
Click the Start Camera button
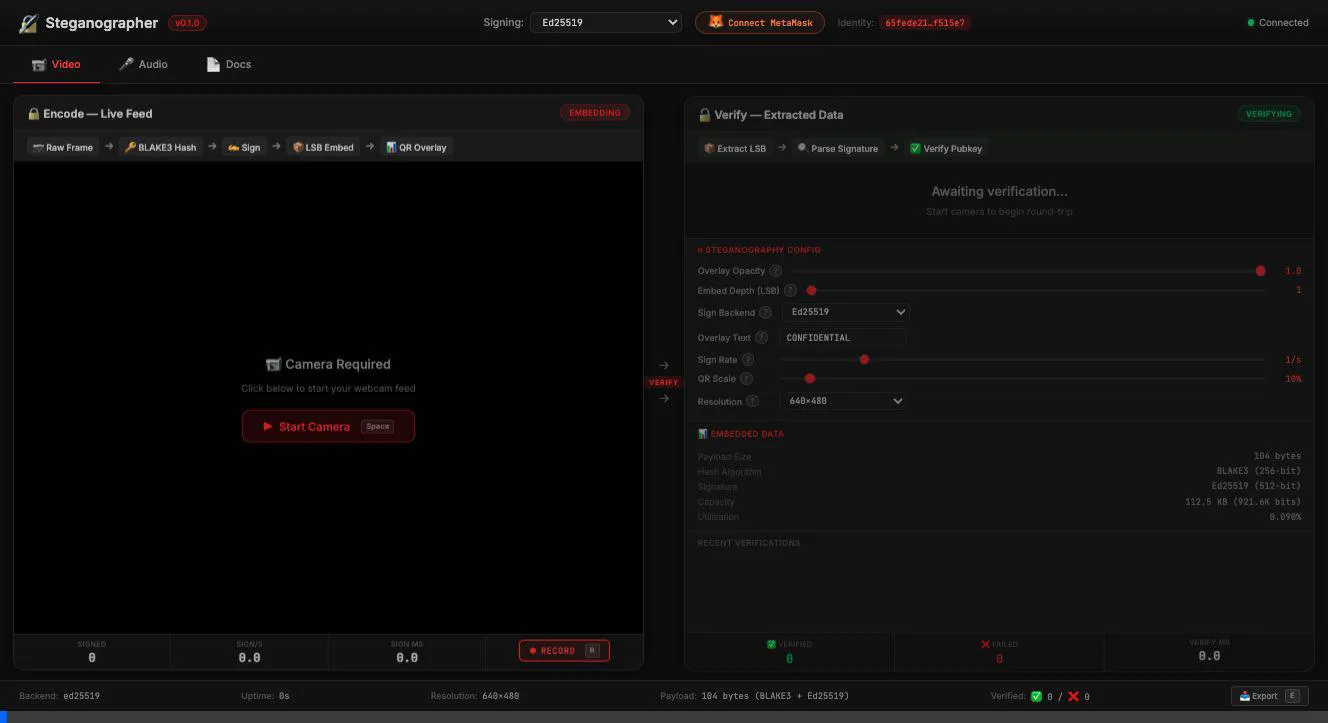click(328, 426)
